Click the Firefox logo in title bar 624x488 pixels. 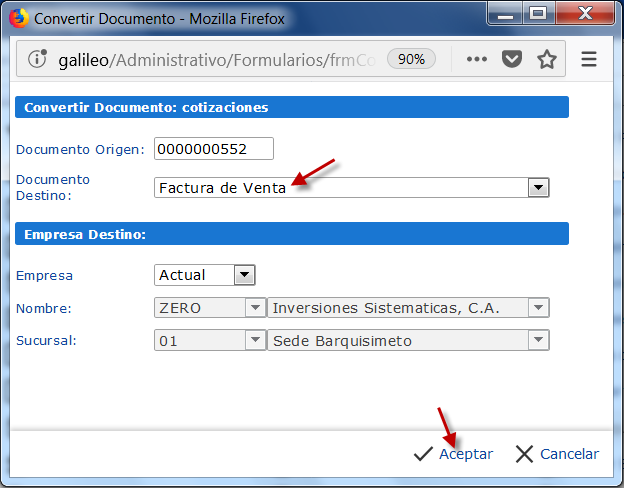click(x=18, y=18)
